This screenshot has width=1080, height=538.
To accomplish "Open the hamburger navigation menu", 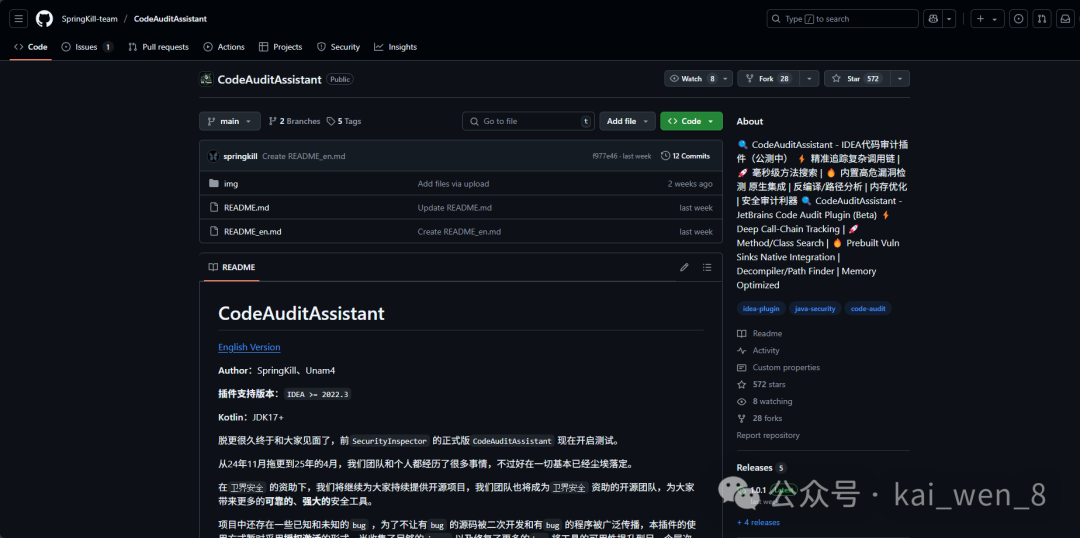I will coord(19,19).
